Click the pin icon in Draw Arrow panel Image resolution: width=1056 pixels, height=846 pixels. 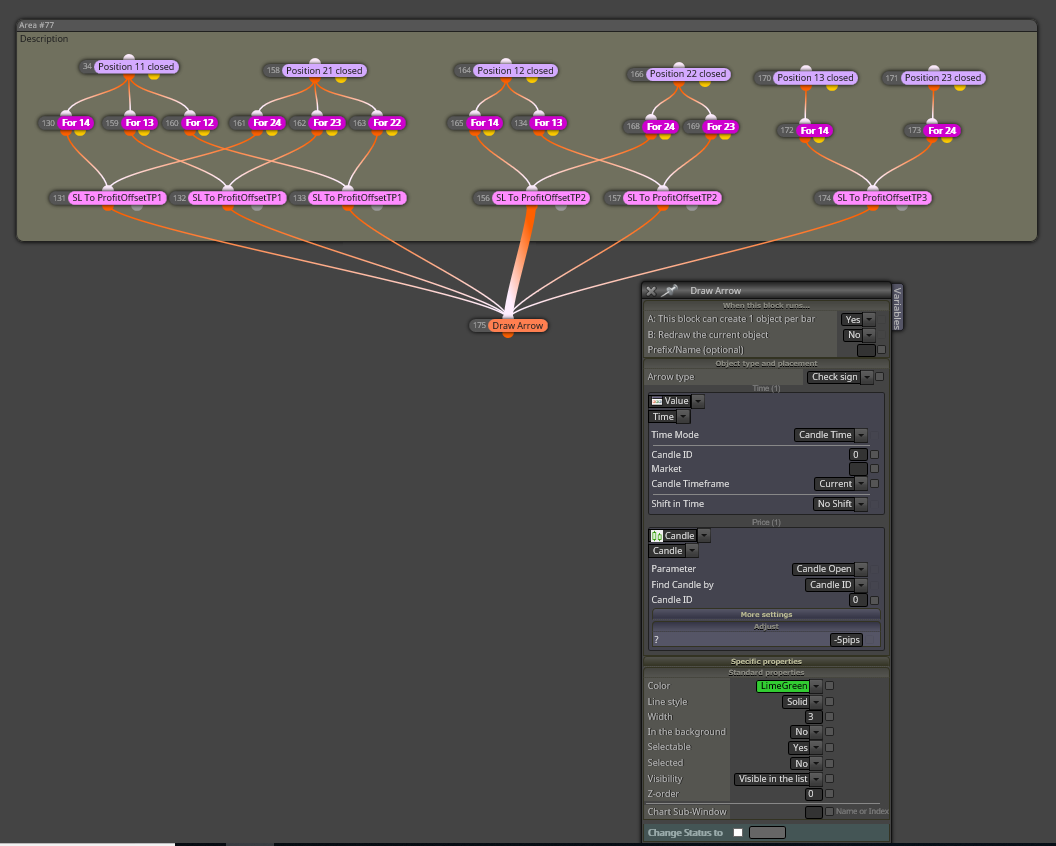pyautogui.click(x=669, y=290)
